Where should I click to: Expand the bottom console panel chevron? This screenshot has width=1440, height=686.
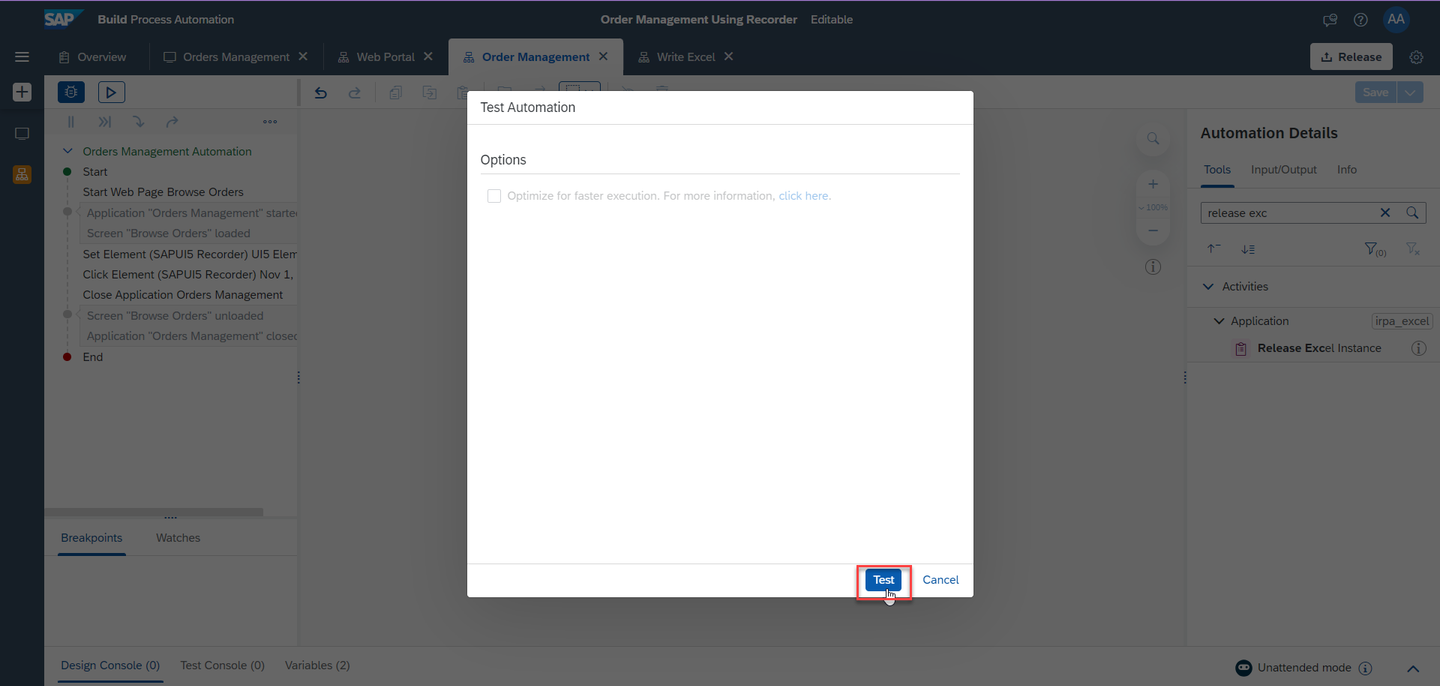tap(1413, 668)
